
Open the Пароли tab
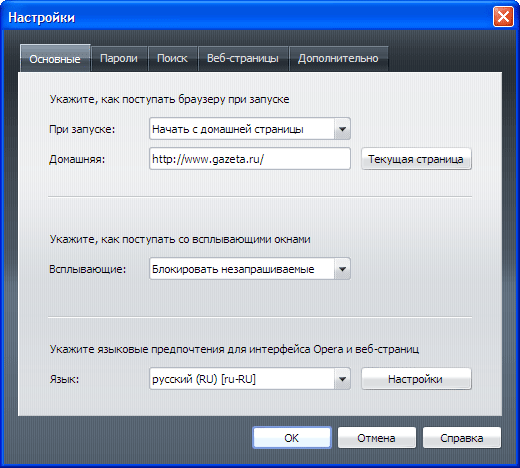tap(119, 59)
